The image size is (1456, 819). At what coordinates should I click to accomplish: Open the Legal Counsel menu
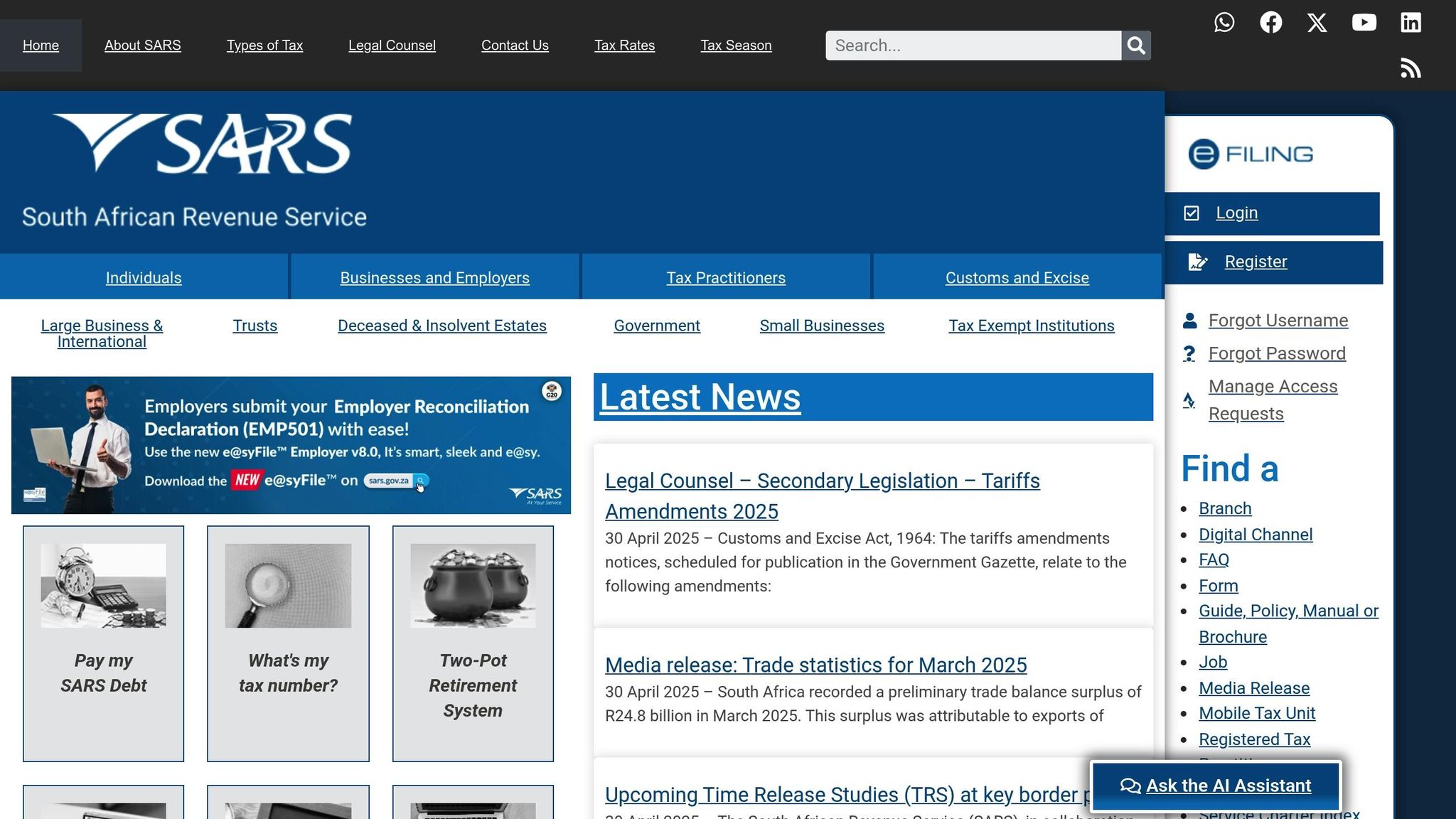coord(392,45)
